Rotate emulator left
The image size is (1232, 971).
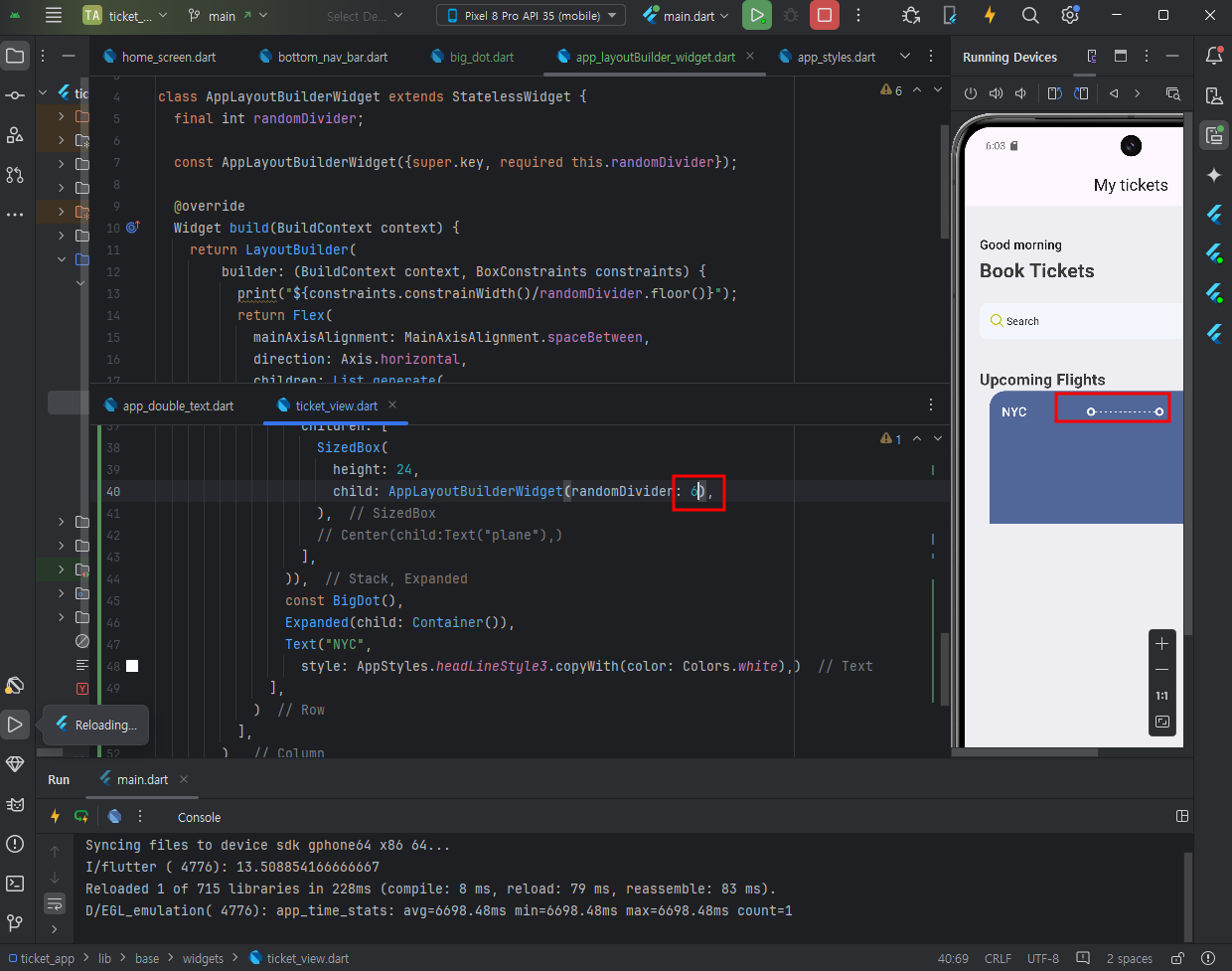tap(1055, 93)
